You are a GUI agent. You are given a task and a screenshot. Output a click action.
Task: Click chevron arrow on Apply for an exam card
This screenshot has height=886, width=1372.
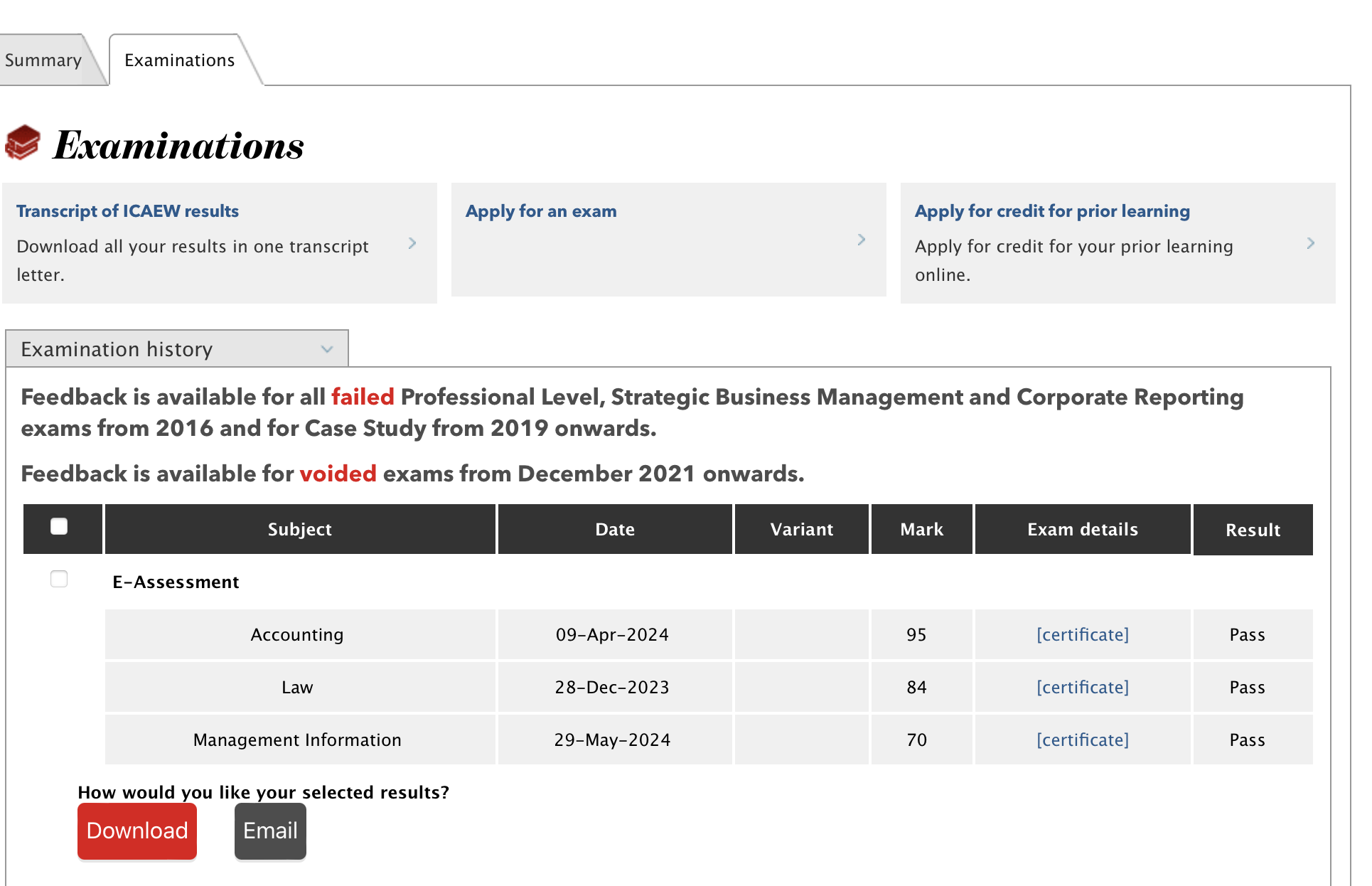[861, 240]
